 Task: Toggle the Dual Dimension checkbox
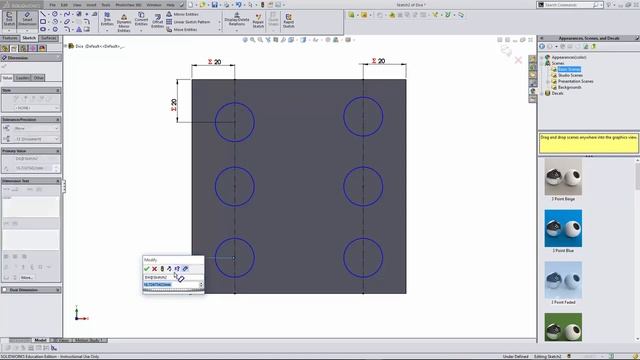pos(5,290)
